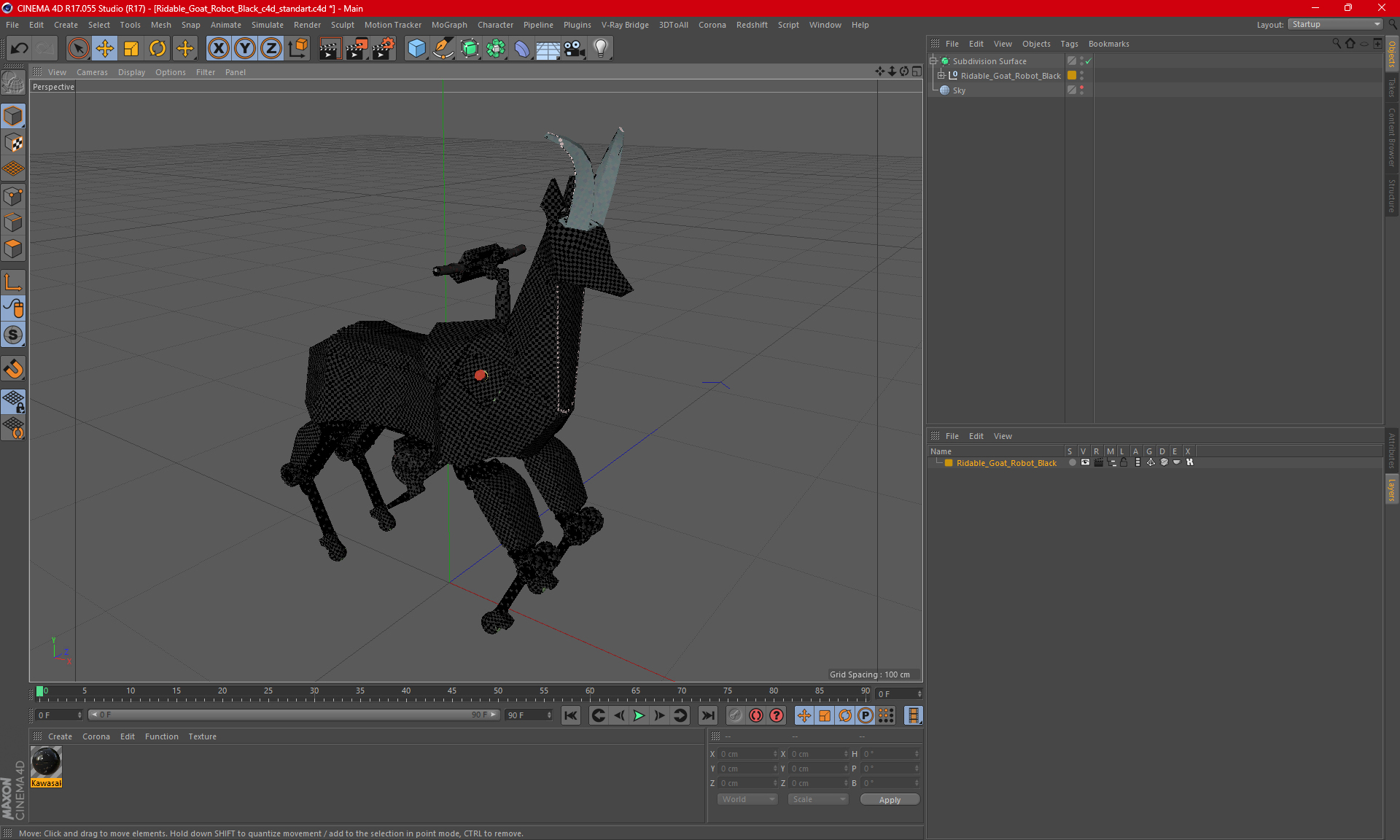Toggle Y-axis lock
Image resolution: width=1400 pixels, height=840 pixels.
click(245, 49)
